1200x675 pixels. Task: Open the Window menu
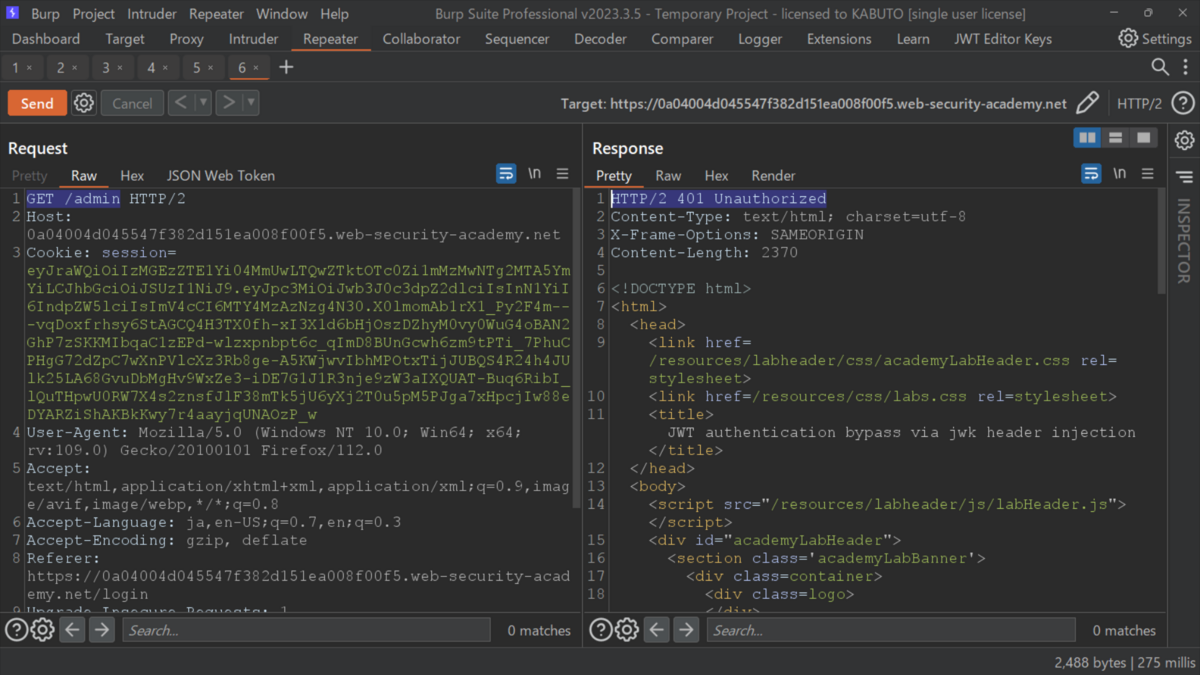[x=282, y=14]
